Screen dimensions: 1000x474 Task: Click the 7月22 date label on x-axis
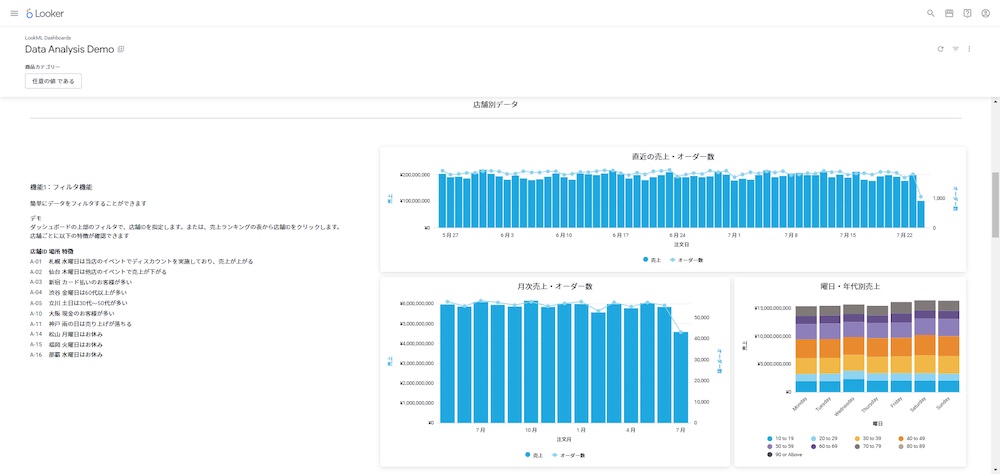click(x=904, y=235)
